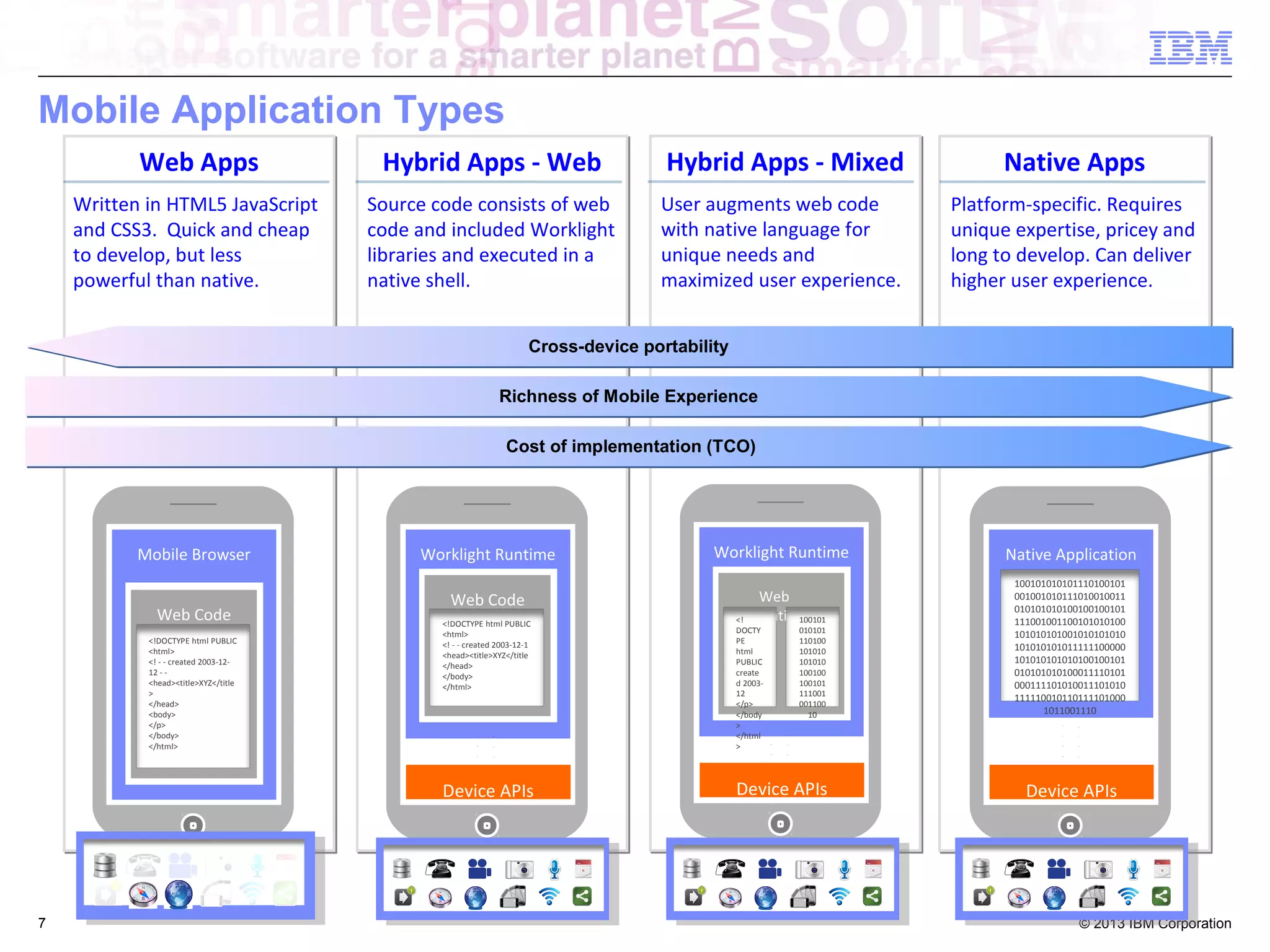The height and width of the screenshot is (952, 1270).
Task: Click the Hybrid Apps - Mixed column heading
Action: (x=785, y=162)
